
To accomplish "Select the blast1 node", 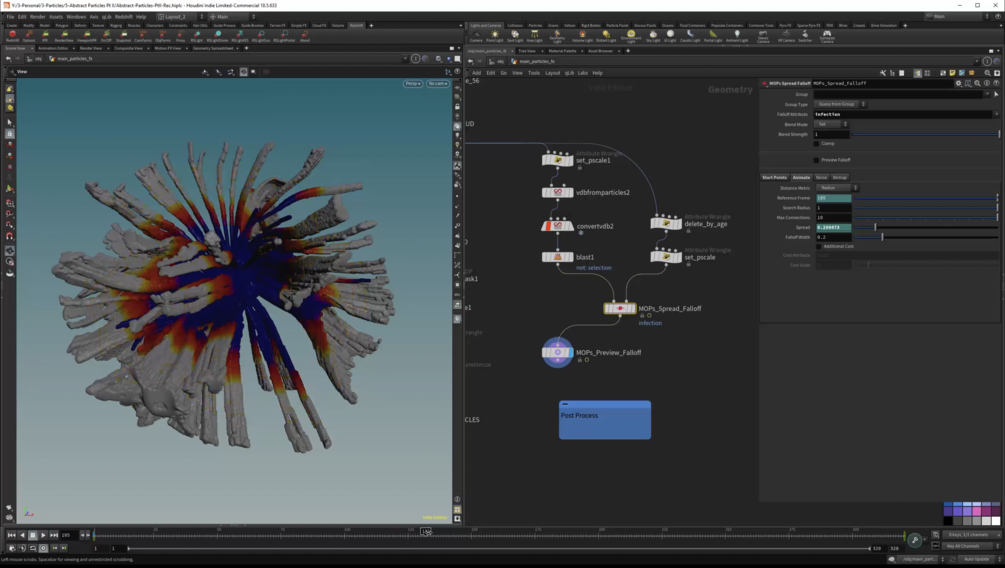I will pos(557,257).
